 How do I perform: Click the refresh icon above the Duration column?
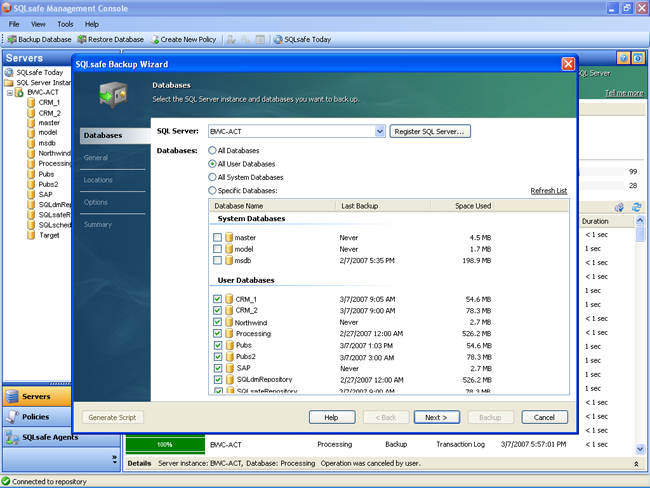637,207
